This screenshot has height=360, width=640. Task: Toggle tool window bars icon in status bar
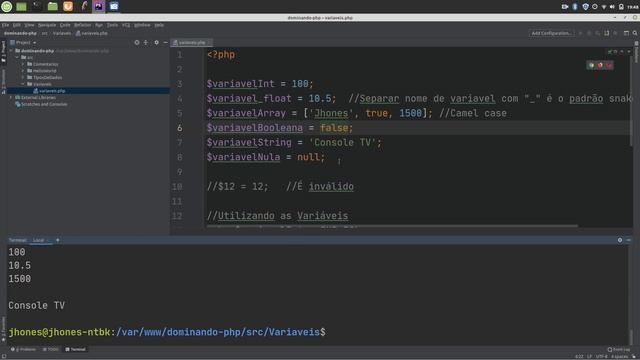pos(4,356)
